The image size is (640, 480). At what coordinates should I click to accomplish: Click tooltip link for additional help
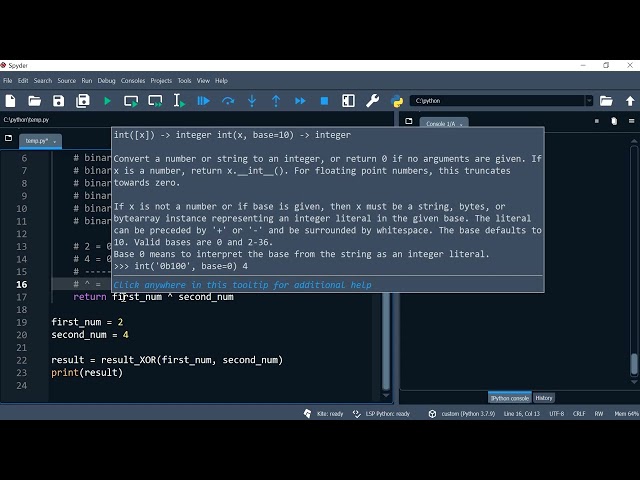pyautogui.click(x=242, y=285)
